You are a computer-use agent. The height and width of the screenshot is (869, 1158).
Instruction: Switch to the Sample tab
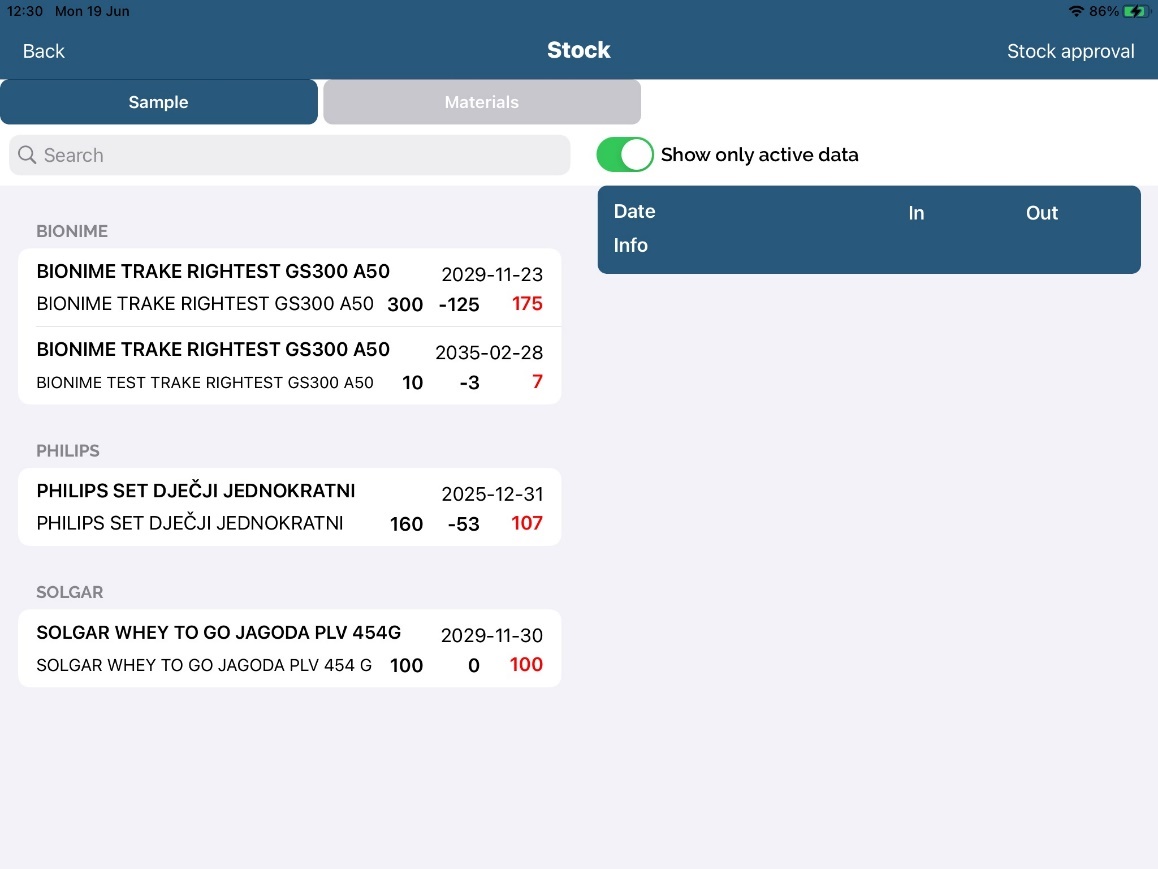click(159, 102)
